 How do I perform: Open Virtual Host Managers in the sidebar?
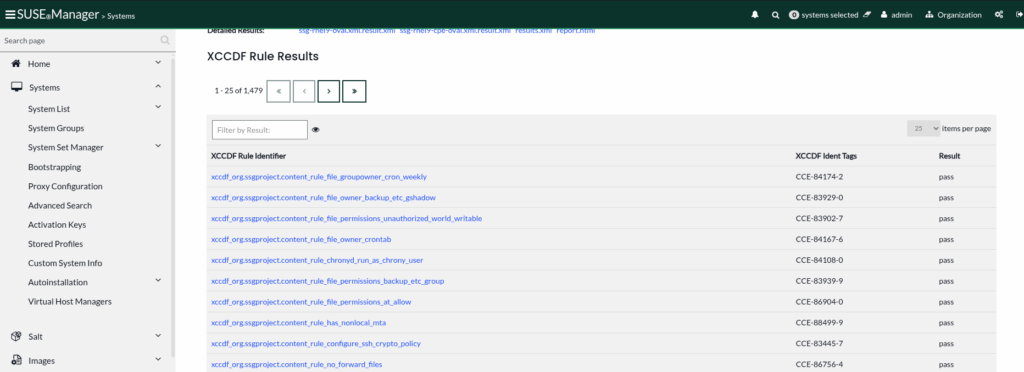pyautogui.click(x=70, y=302)
